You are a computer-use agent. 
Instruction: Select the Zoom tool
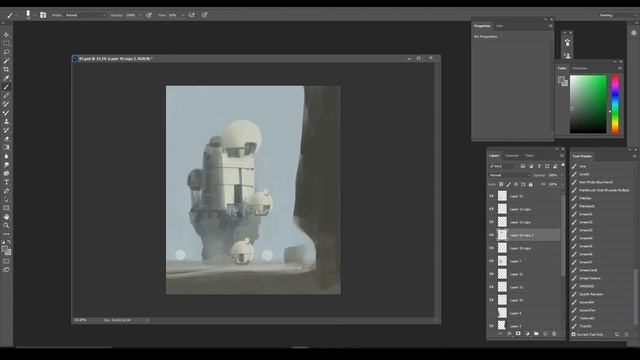point(6,225)
